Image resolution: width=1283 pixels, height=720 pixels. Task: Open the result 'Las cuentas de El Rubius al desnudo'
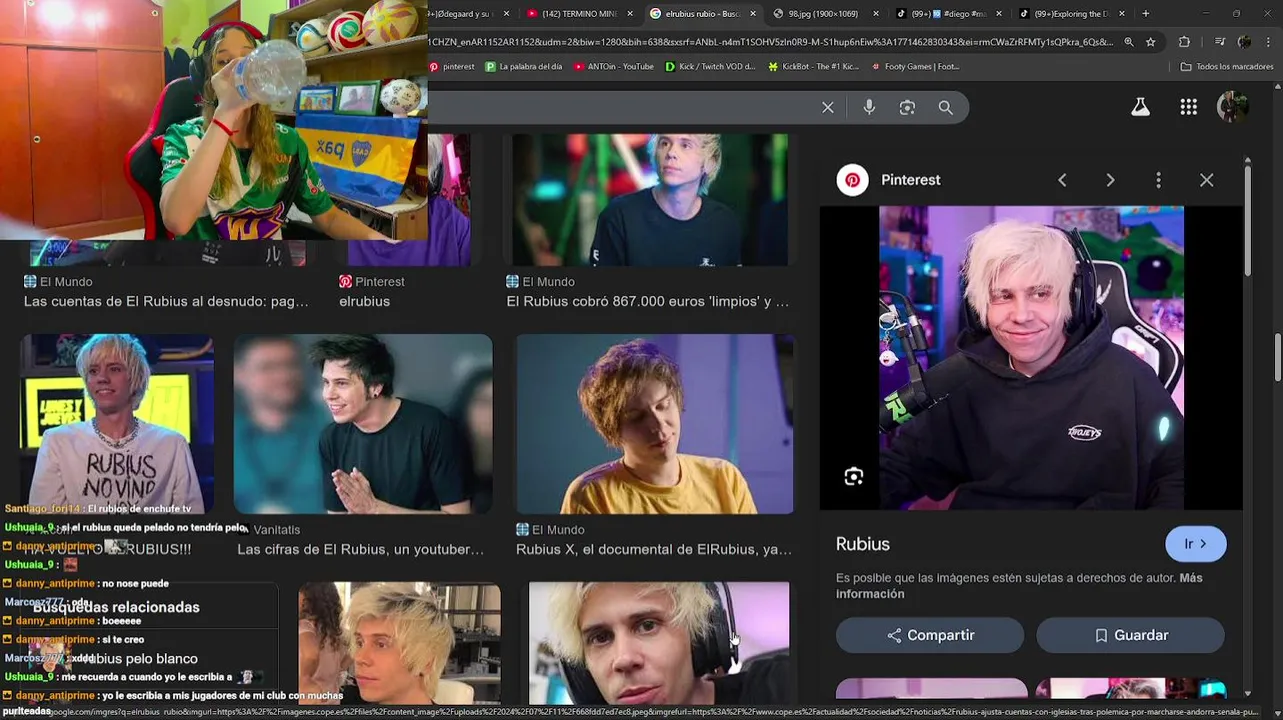tap(166, 301)
